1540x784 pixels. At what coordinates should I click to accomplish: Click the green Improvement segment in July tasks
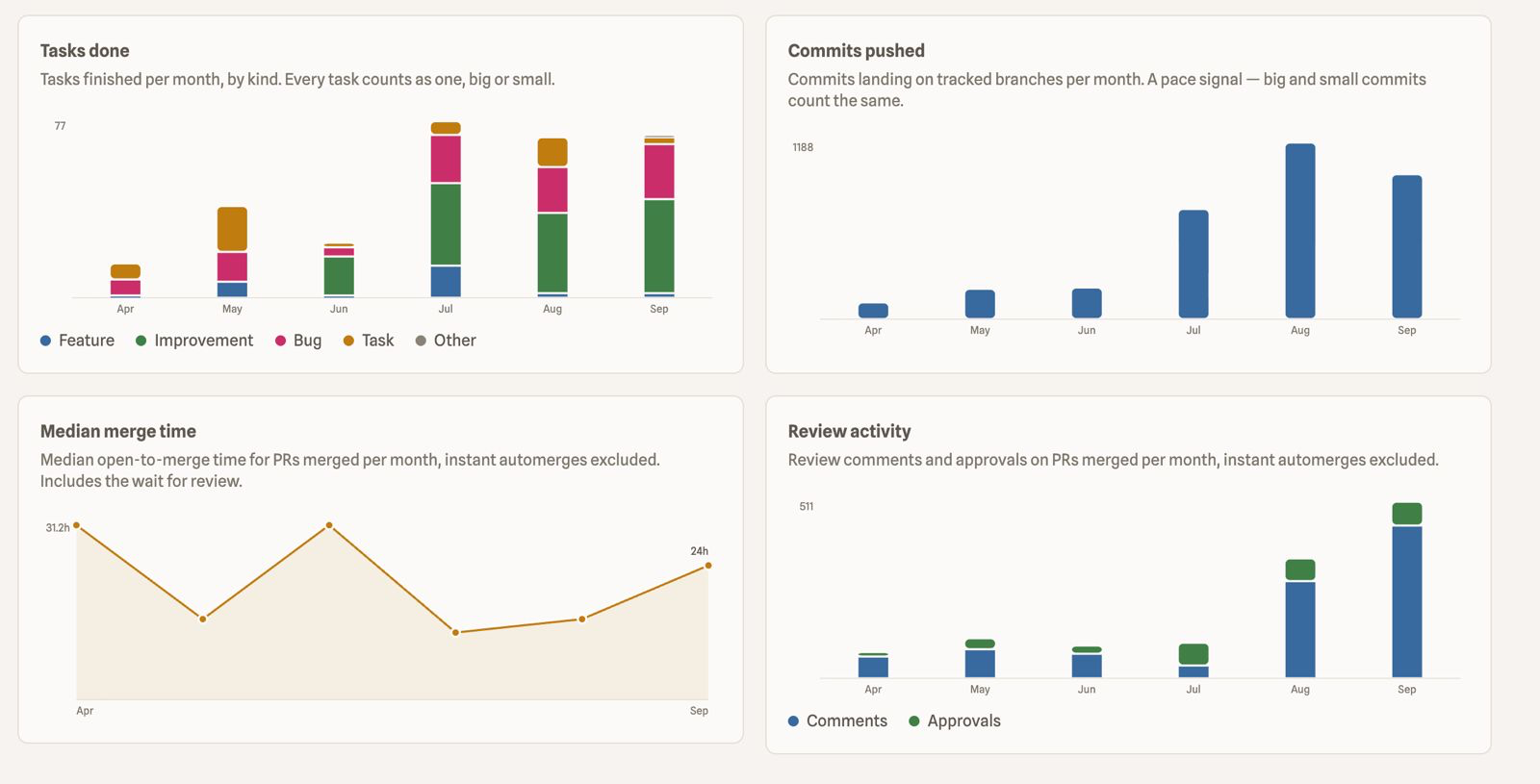pos(446,224)
